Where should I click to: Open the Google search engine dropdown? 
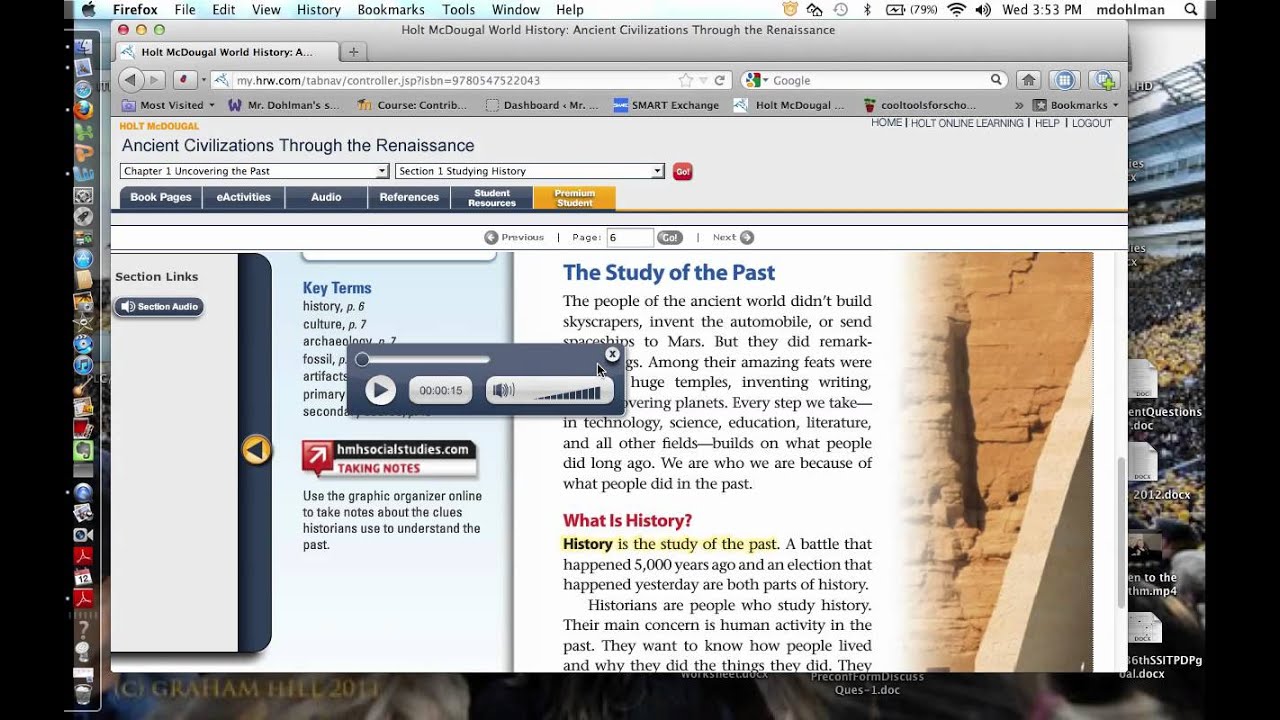(x=756, y=80)
